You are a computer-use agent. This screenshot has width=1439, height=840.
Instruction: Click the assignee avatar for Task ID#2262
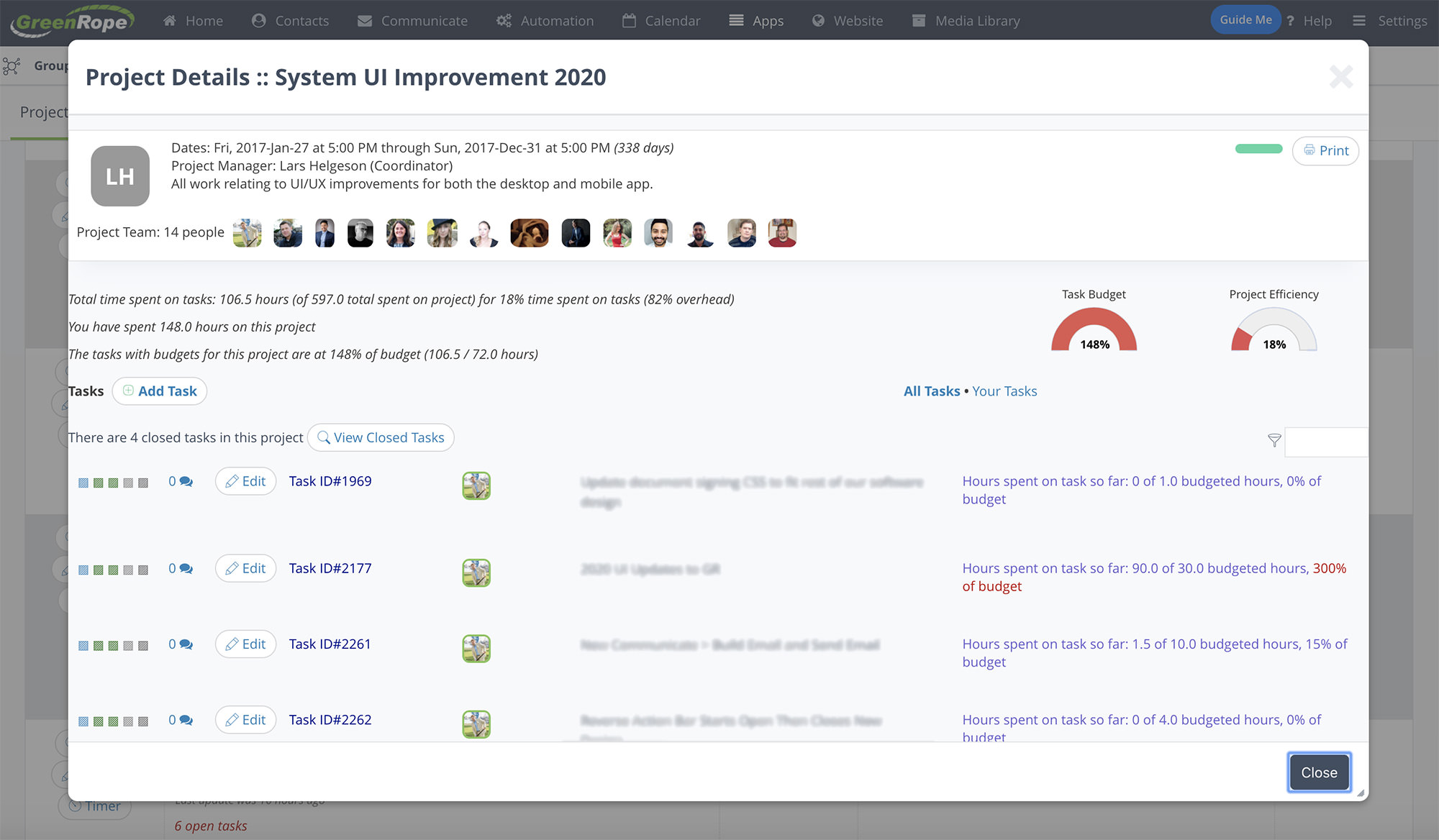tap(476, 725)
